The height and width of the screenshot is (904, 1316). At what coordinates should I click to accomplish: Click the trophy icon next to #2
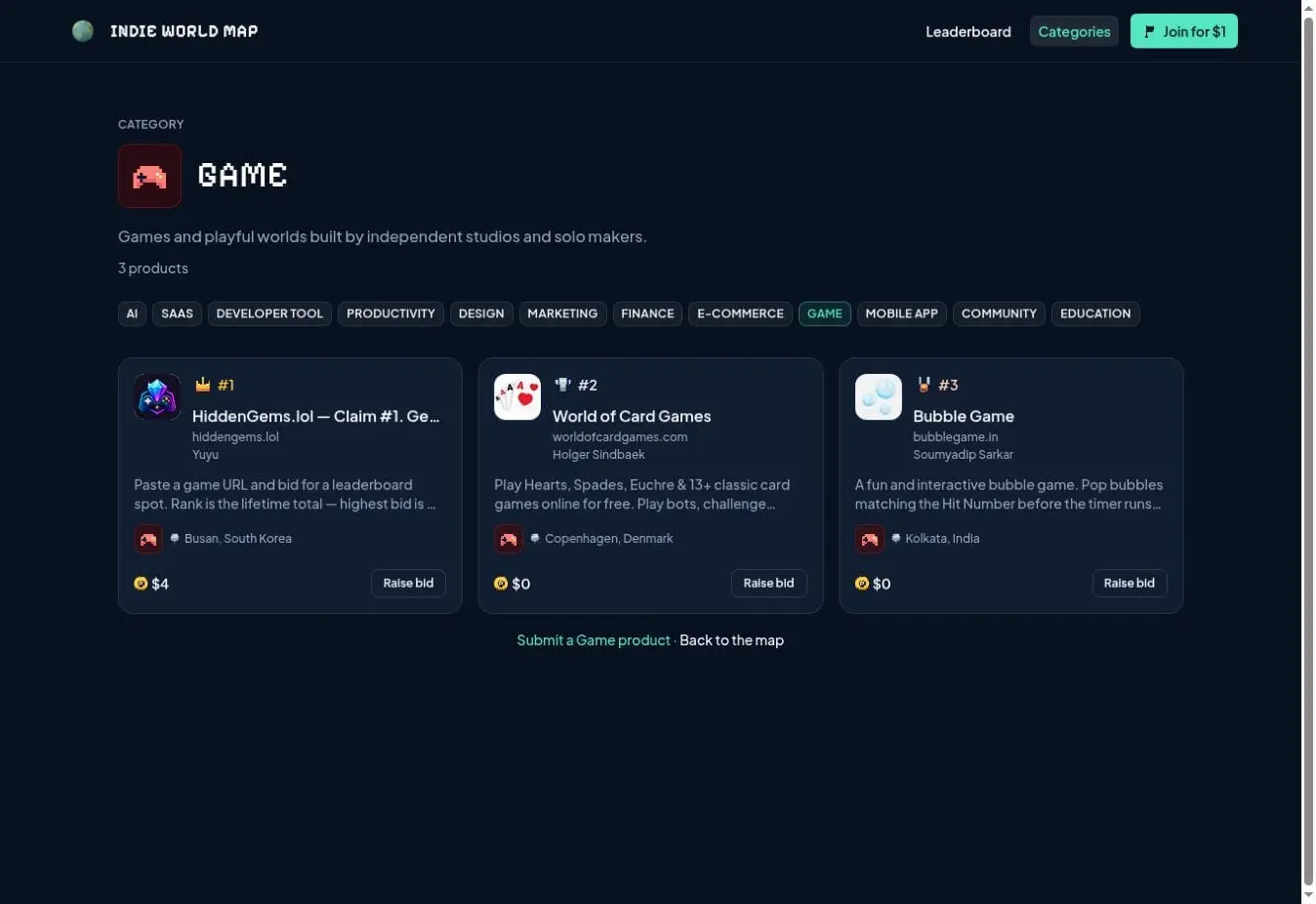point(562,385)
